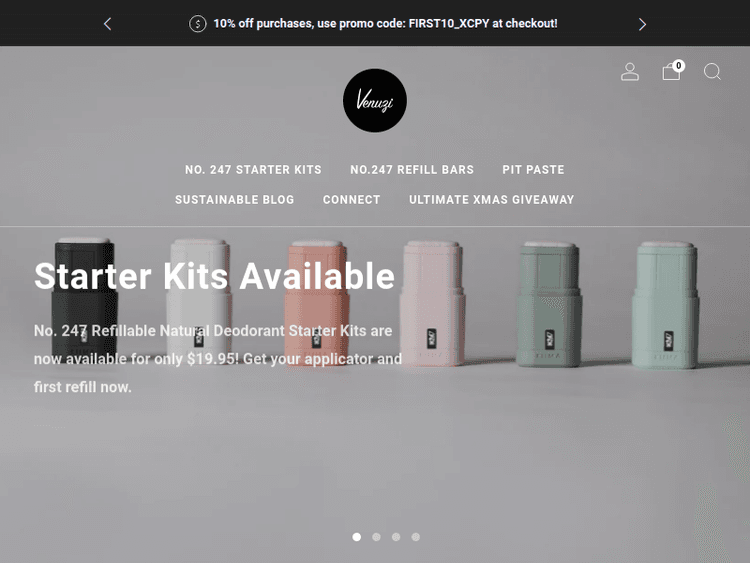Jump to the fourth slideshow dot

coord(416,537)
